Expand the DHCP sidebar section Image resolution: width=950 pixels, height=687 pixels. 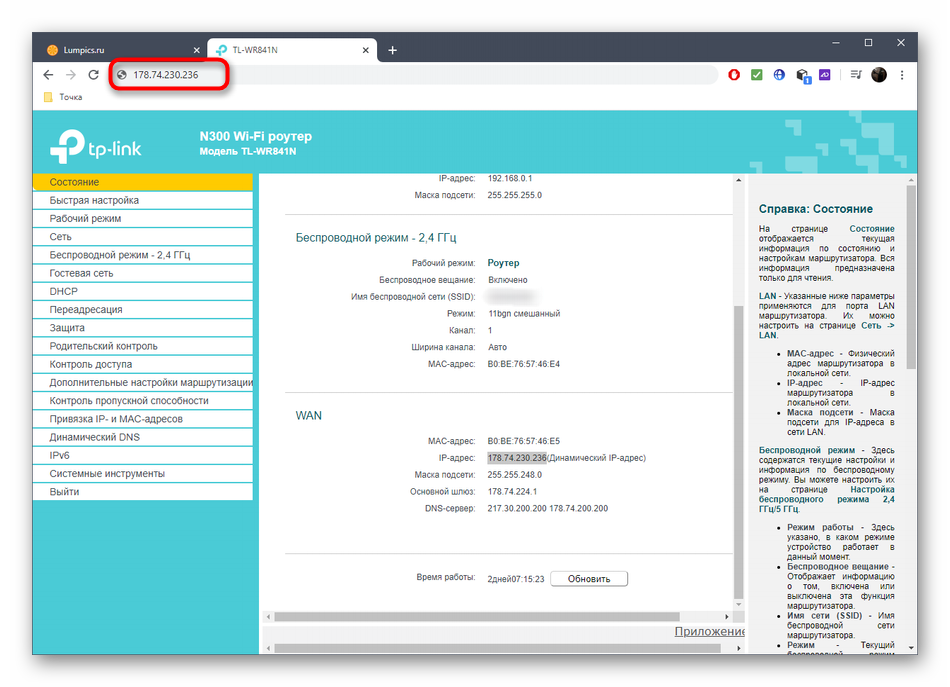[x=64, y=292]
